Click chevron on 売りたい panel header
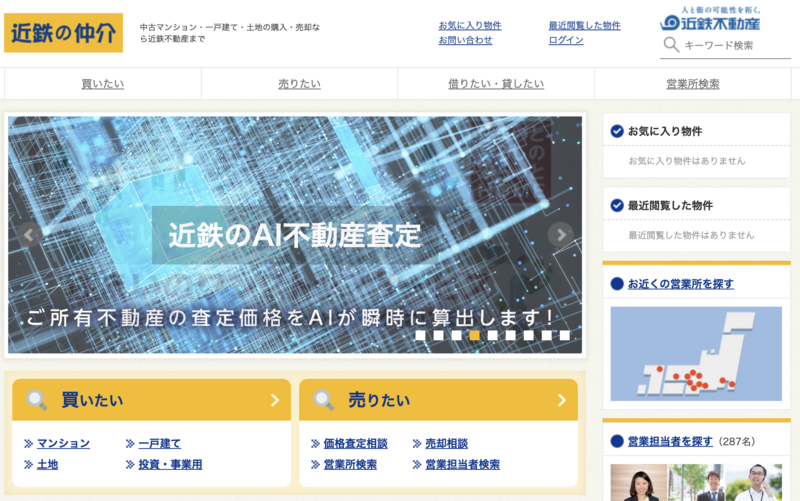Screen dimensions: 800x501 562,400
